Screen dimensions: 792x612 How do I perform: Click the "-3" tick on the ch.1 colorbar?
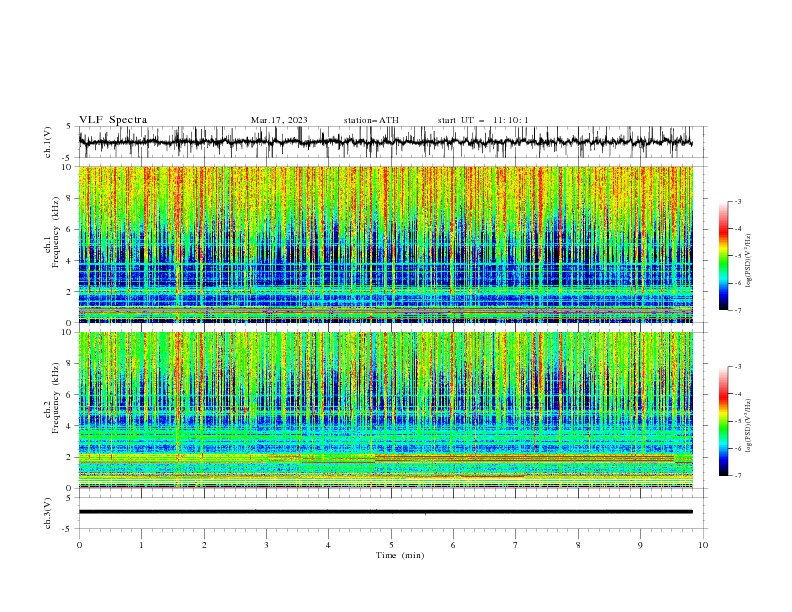pyautogui.click(x=738, y=201)
